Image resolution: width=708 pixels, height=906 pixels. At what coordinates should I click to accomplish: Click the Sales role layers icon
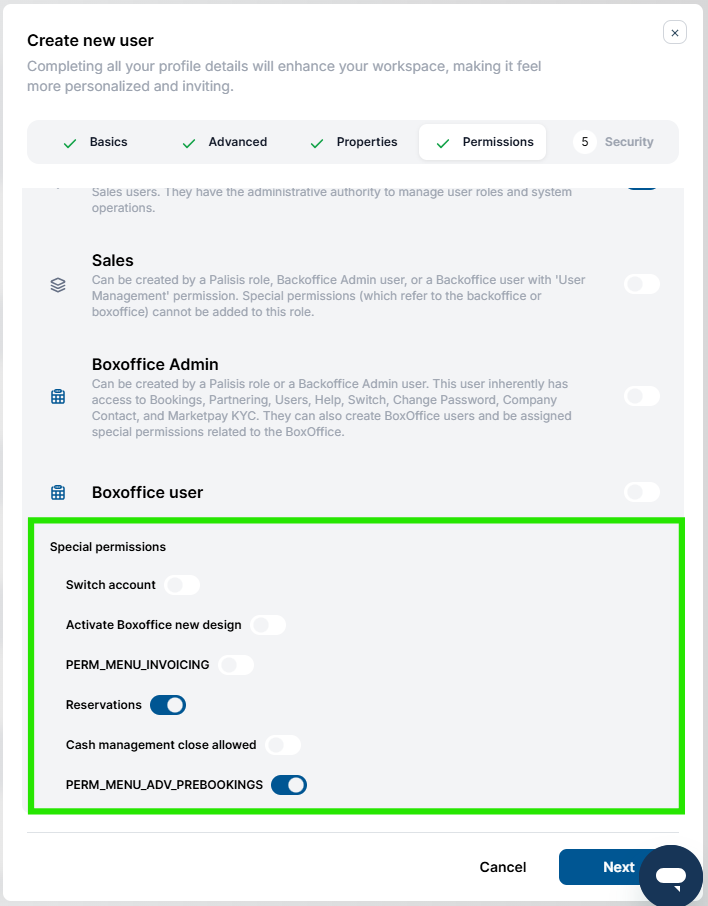coord(58,285)
